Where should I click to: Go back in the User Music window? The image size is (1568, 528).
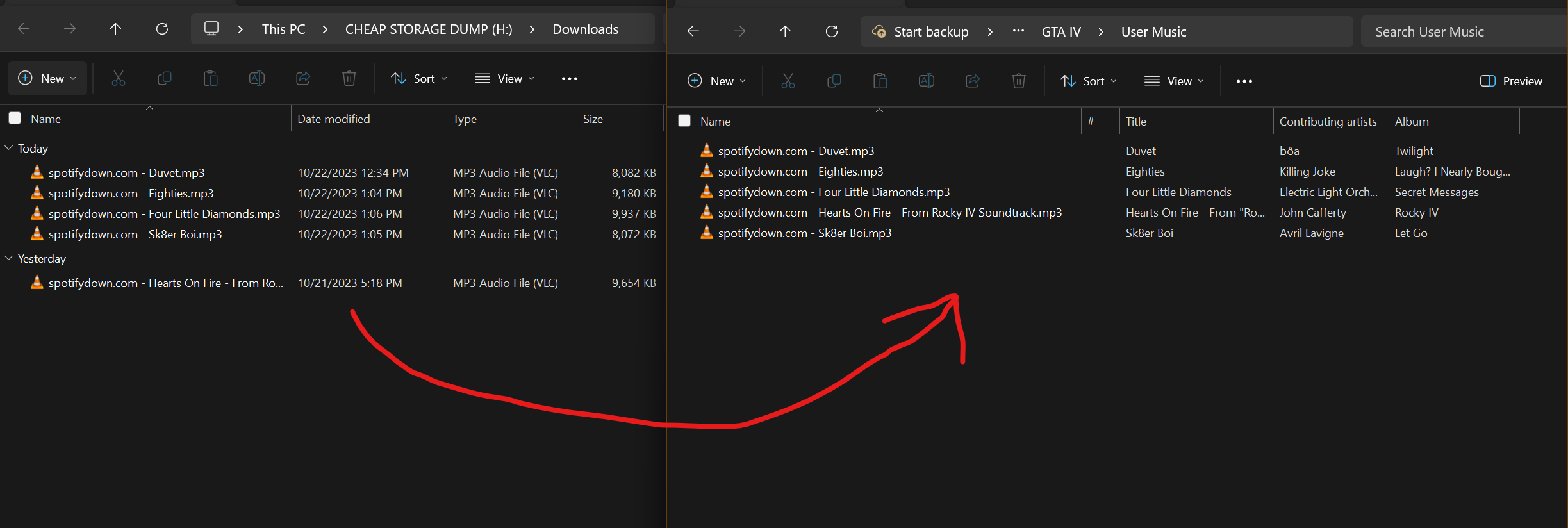tap(693, 31)
